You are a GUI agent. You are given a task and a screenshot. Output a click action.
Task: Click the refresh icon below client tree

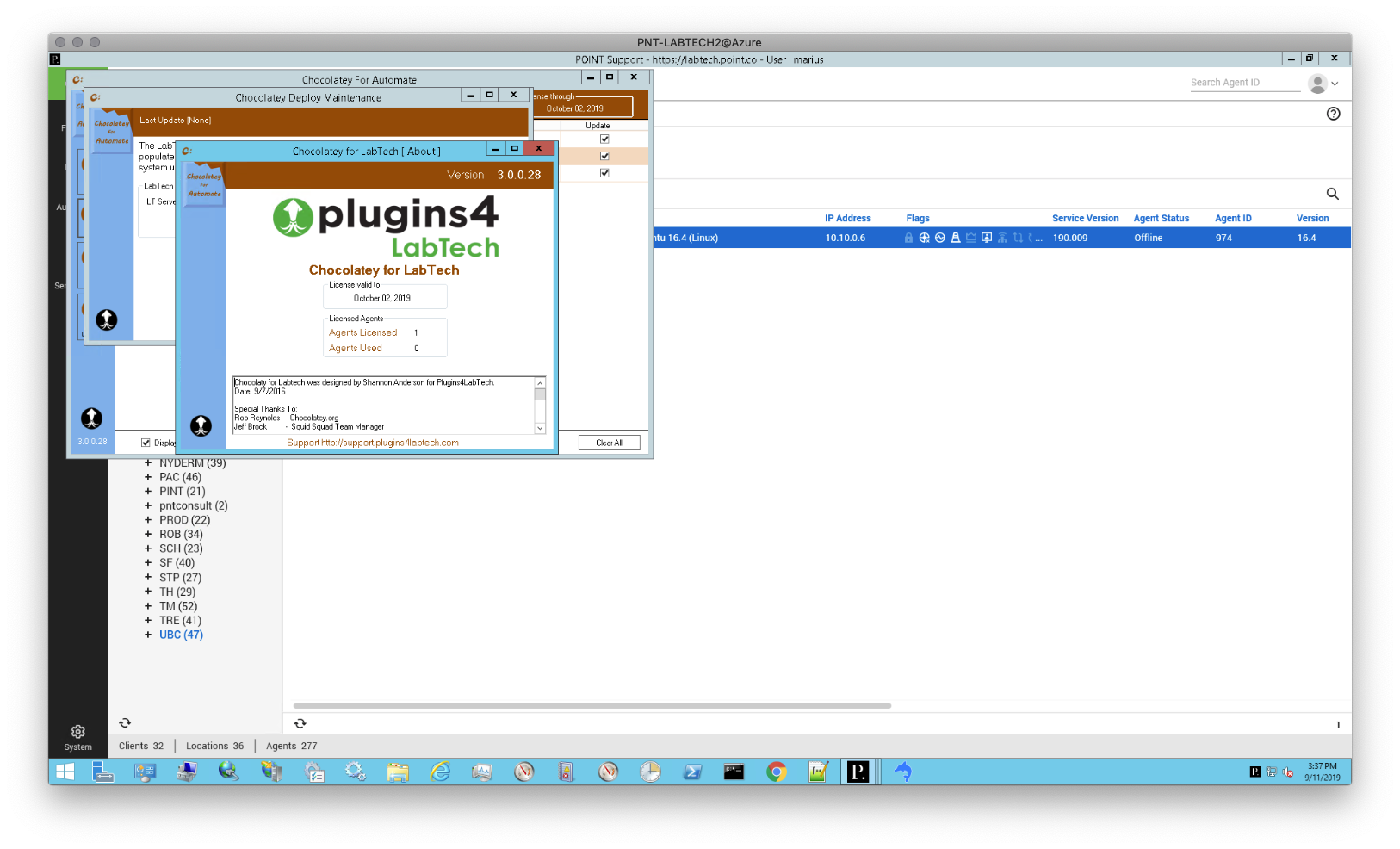pyautogui.click(x=125, y=722)
